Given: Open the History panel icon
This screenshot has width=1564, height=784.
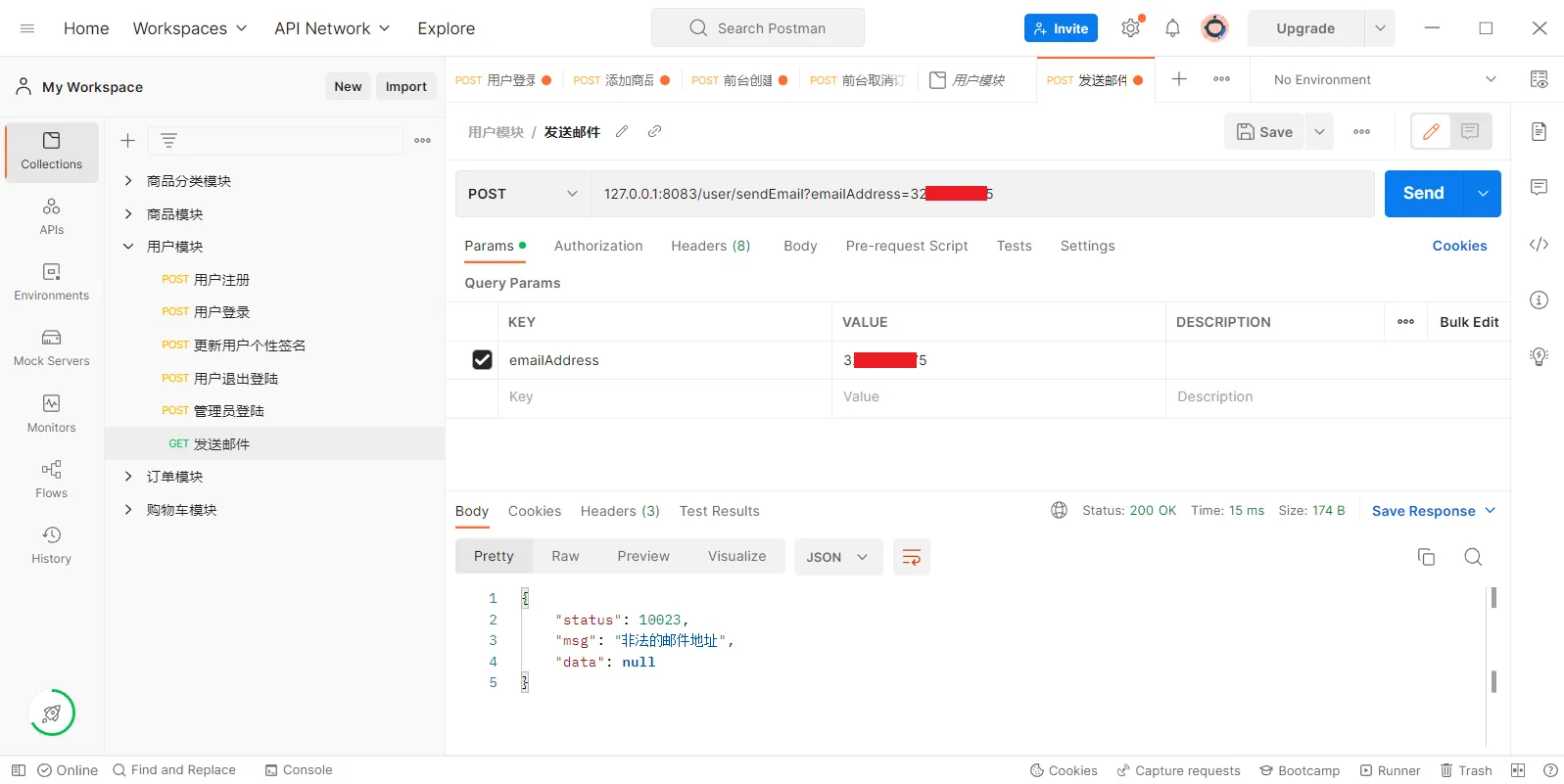Looking at the screenshot, I should (52, 545).
